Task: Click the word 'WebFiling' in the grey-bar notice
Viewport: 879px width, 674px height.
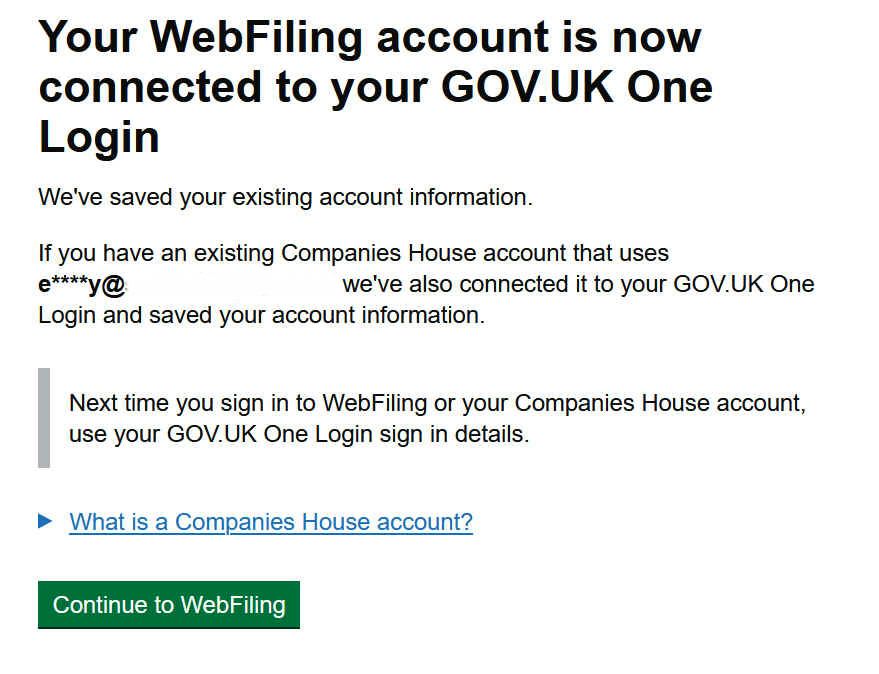Action: [375, 404]
